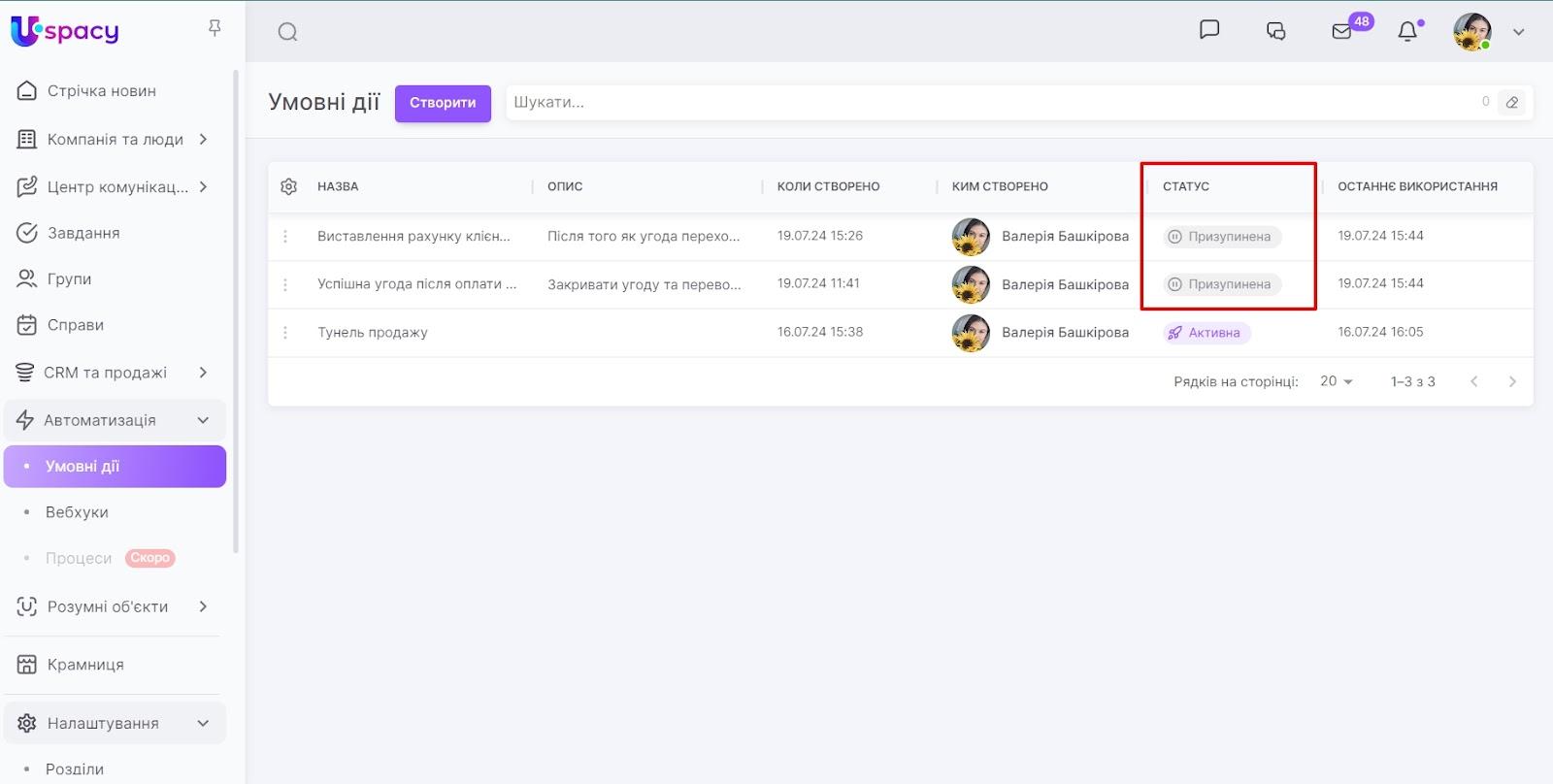
Task: Open rows per page dropdown showing 20
Action: point(1336,381)
